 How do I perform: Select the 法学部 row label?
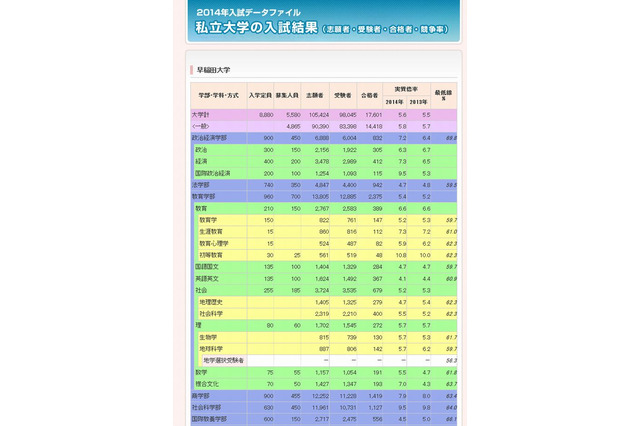pos(200,185)
